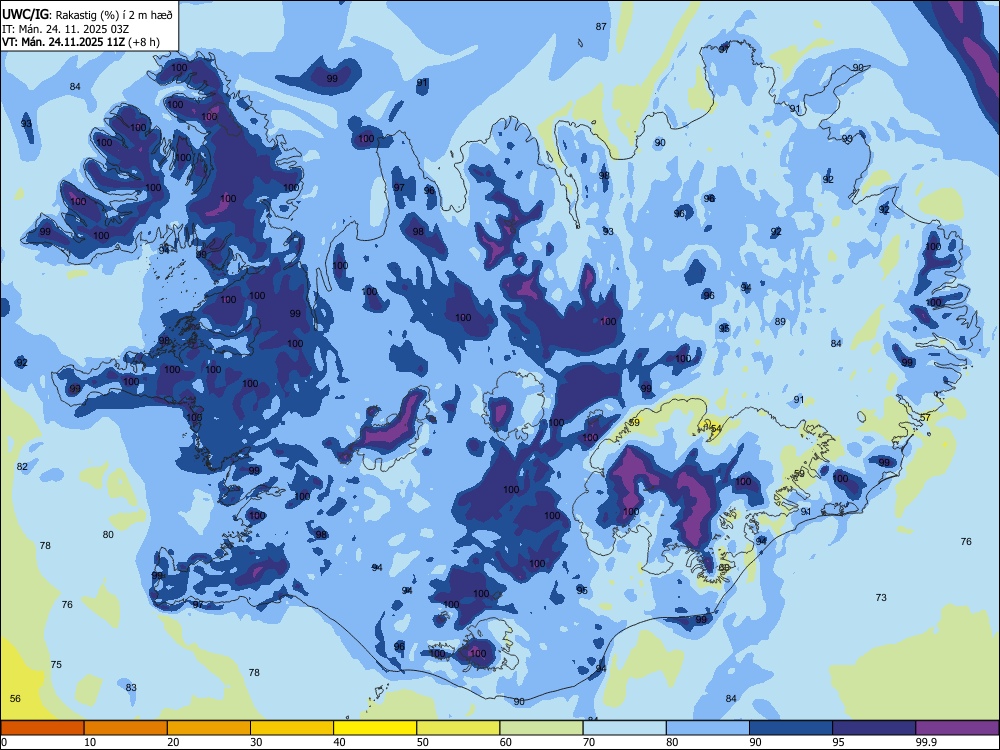Click the legend tick label '50'
The image size is (1000, 750).
(x=423, y=742)
